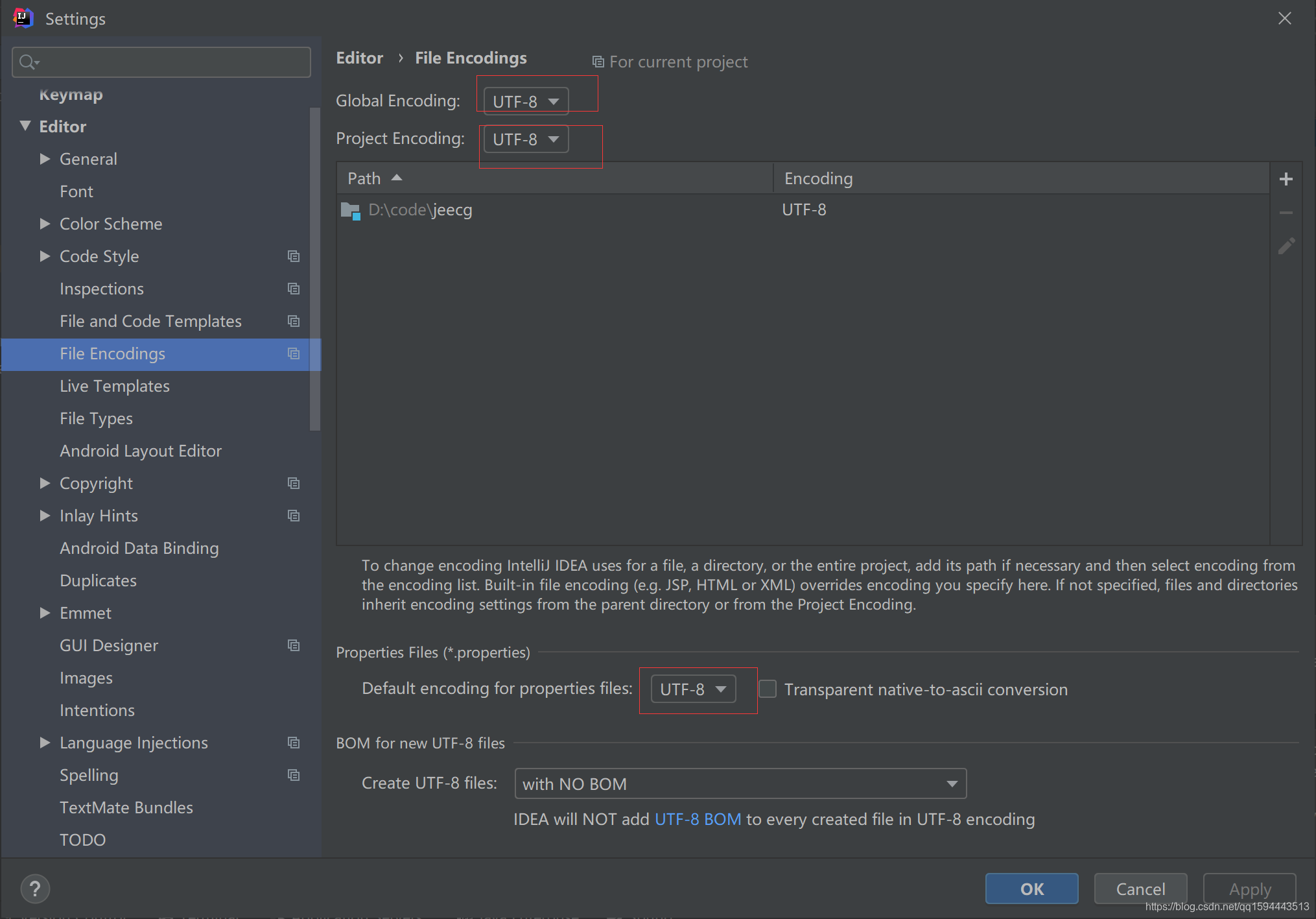Collapse the Editor tree section
Screen dimensions: 1316x919
pyautogui.click(x=25, y=126)
